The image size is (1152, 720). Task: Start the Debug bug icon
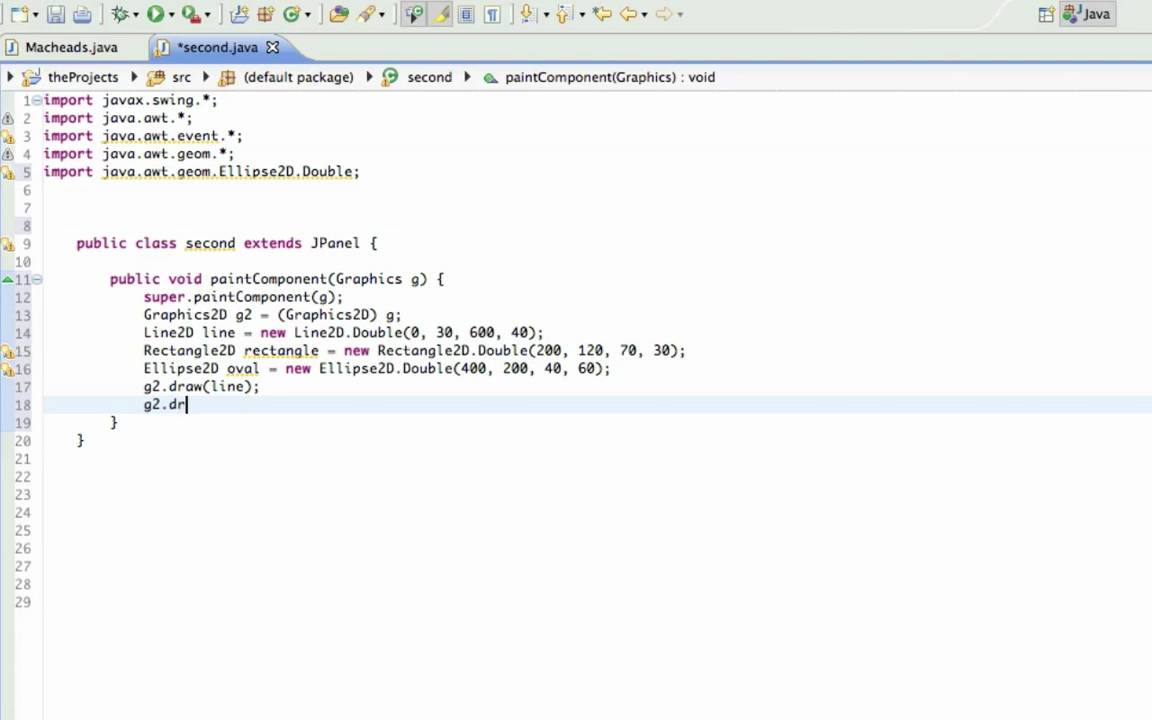click(x=120, y=14)
